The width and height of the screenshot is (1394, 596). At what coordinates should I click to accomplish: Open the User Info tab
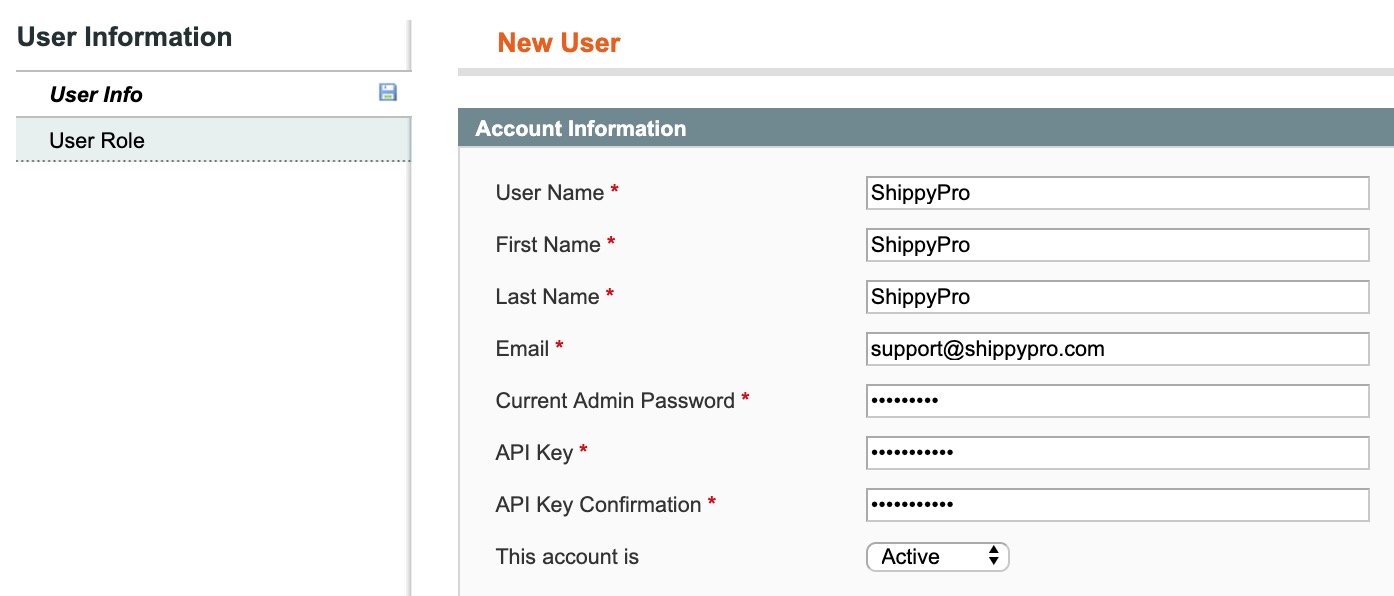(213, 94)
